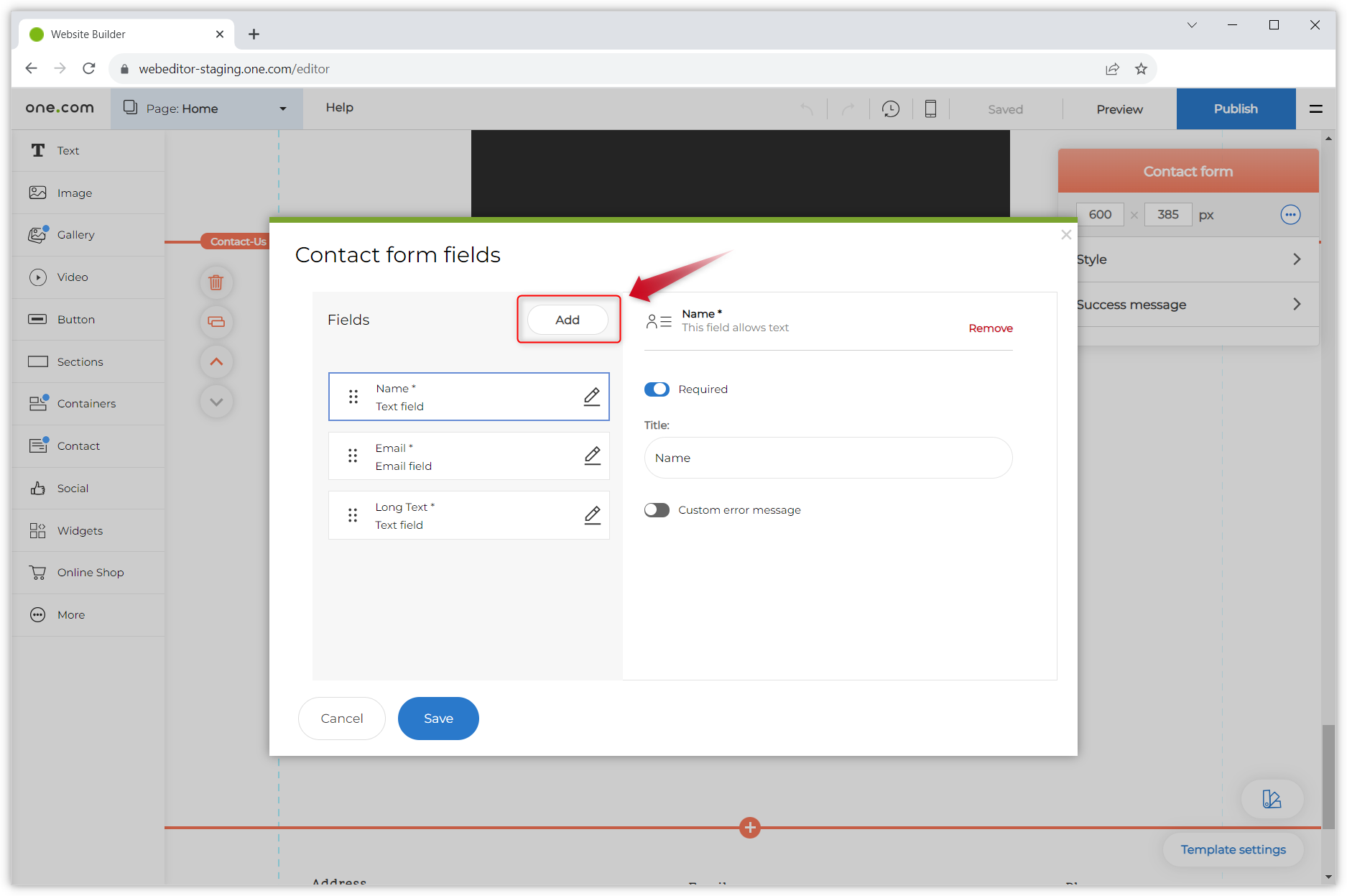The image size is (1347, 896).
Task: Expand the Success message option
Action: [1189, 305]
